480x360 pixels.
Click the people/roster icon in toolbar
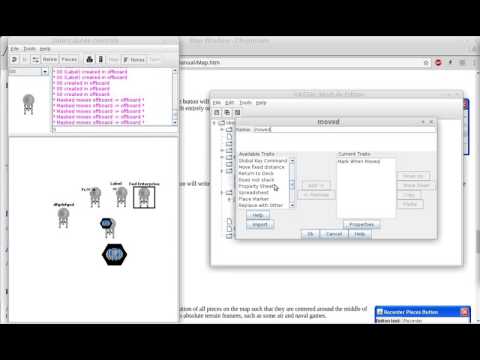click(x=89, y=60)
